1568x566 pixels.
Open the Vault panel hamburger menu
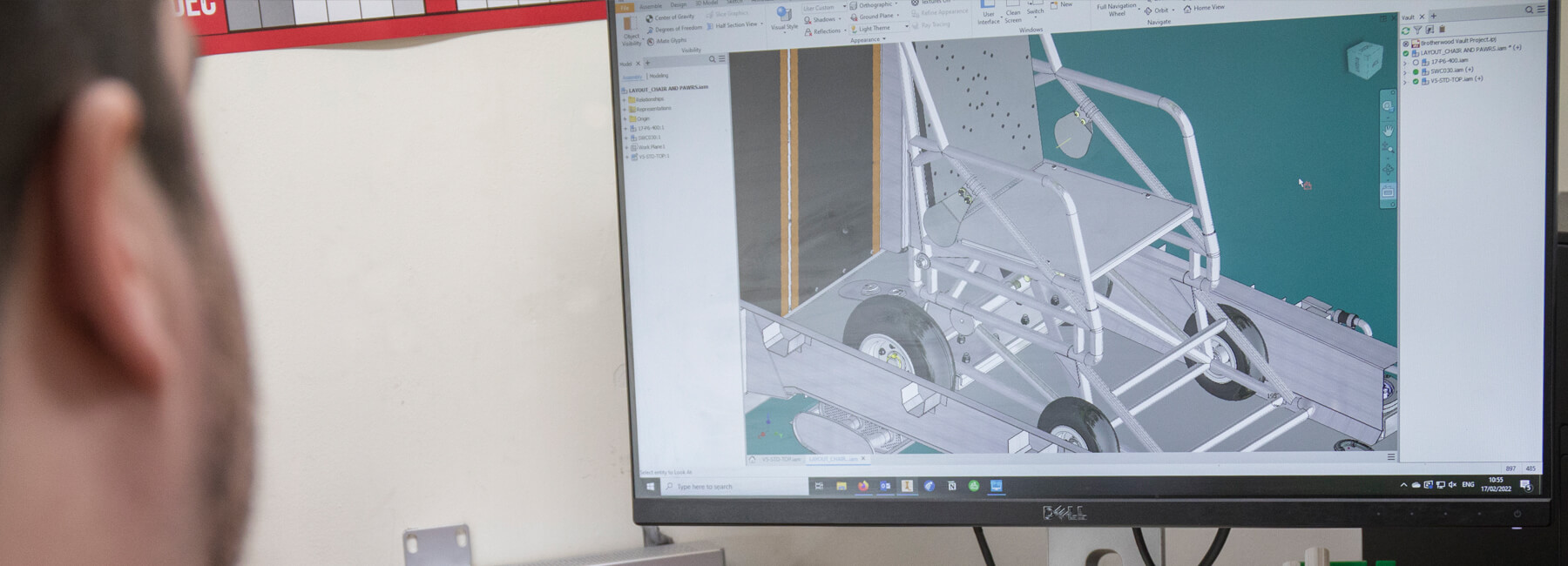pyautogui.click(x=1541, y=9)
